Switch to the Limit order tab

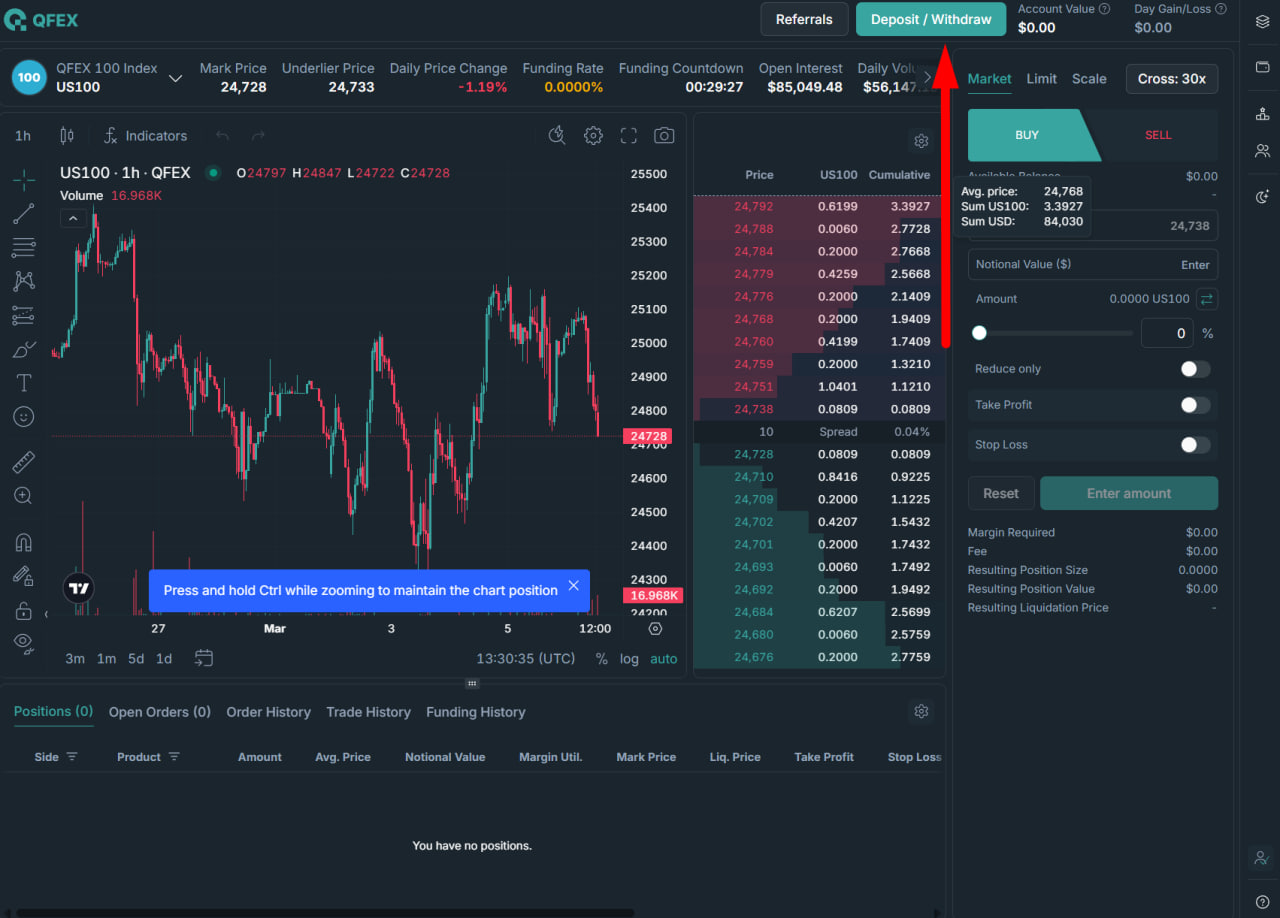coord(1042,79)
